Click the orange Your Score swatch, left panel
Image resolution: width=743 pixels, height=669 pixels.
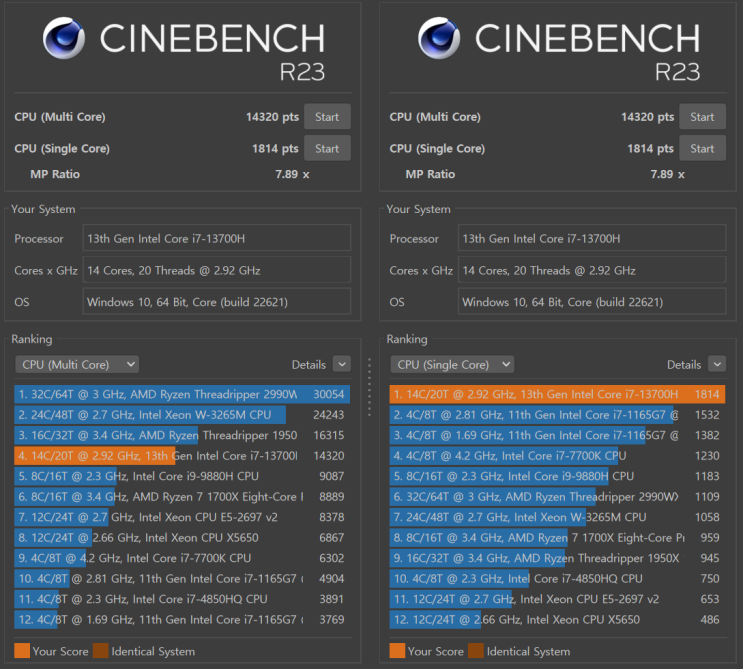22,651
